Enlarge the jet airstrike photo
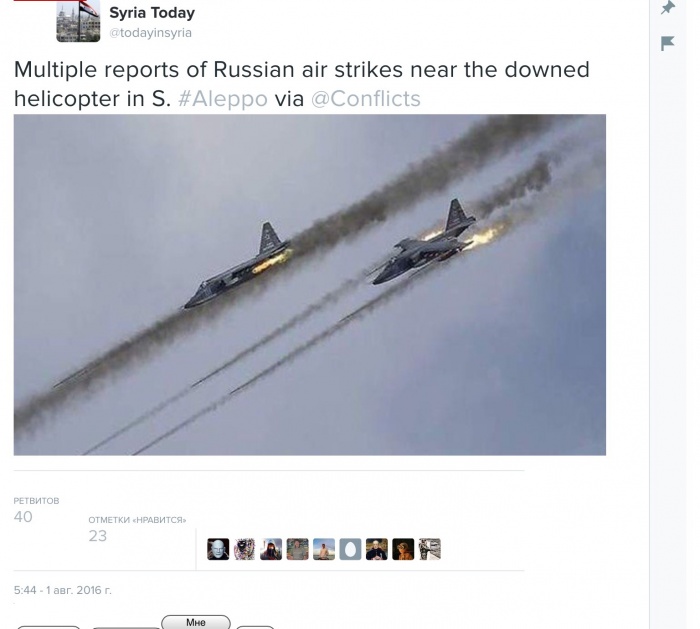This screenshot has height=629, width=700. (x=310, y=285)
